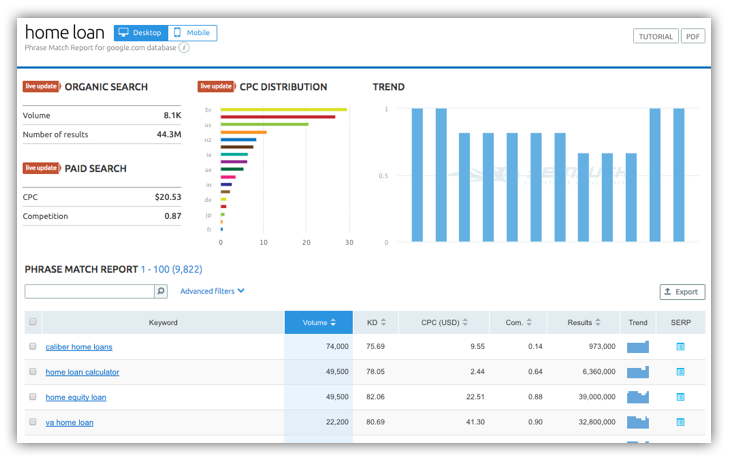This screenshot has width=729, height=460.
Task: Expand the Advanced filters dropdown
Action: 212,291
